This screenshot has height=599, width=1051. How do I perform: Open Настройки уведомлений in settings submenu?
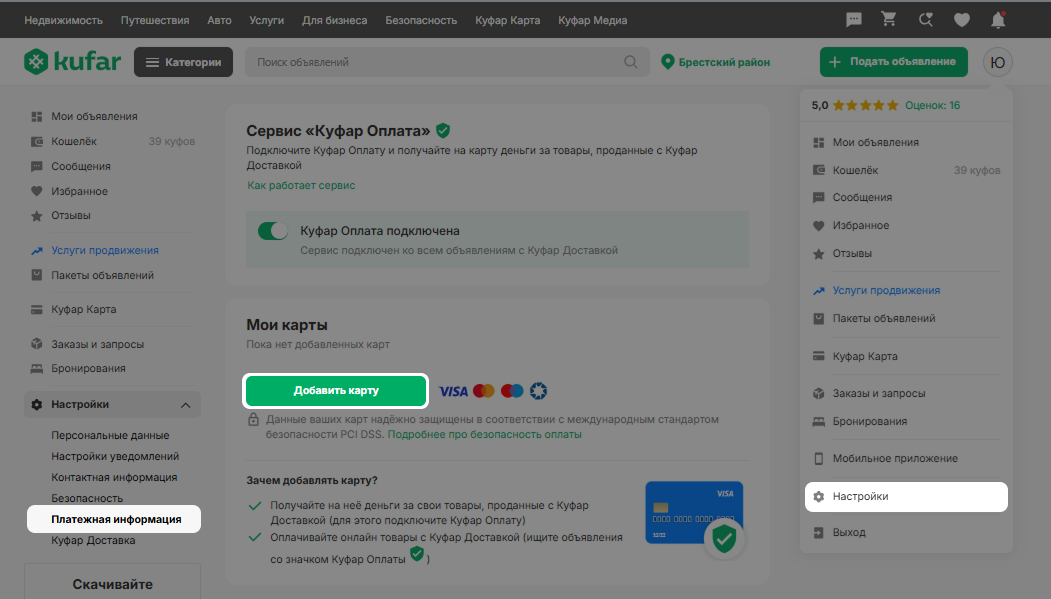[115, 456]
